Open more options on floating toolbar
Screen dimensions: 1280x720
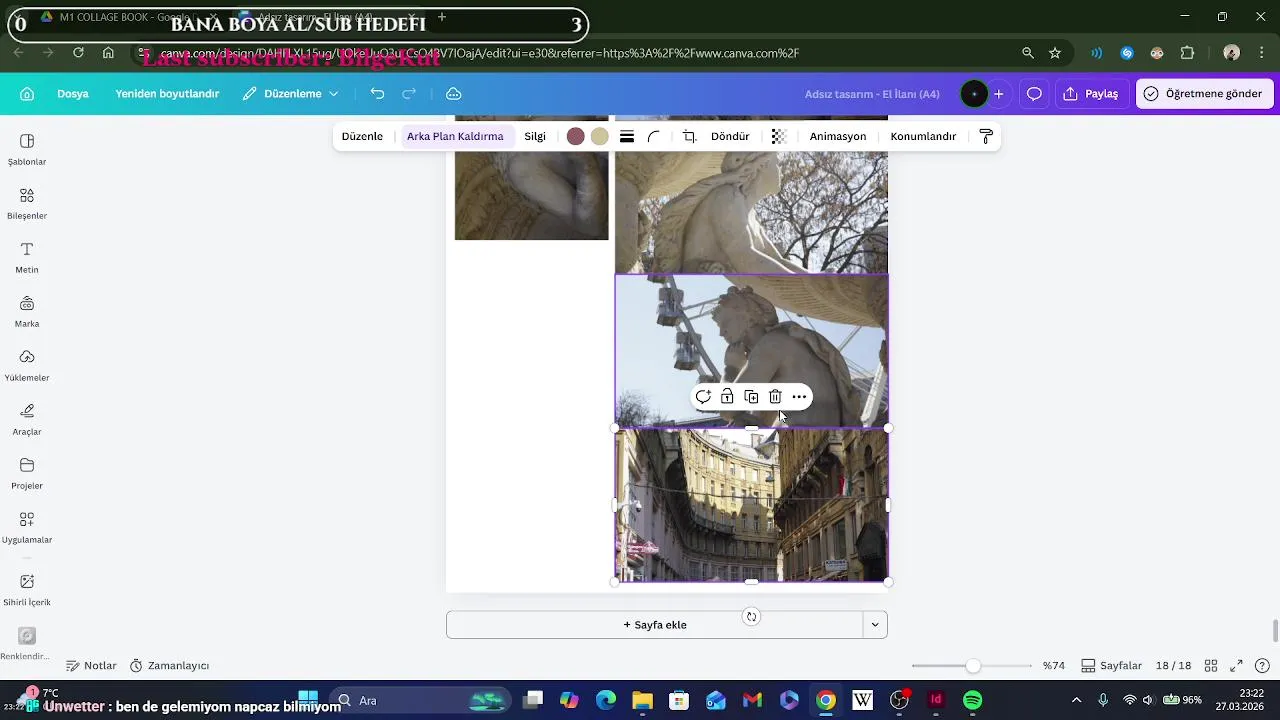799,397
